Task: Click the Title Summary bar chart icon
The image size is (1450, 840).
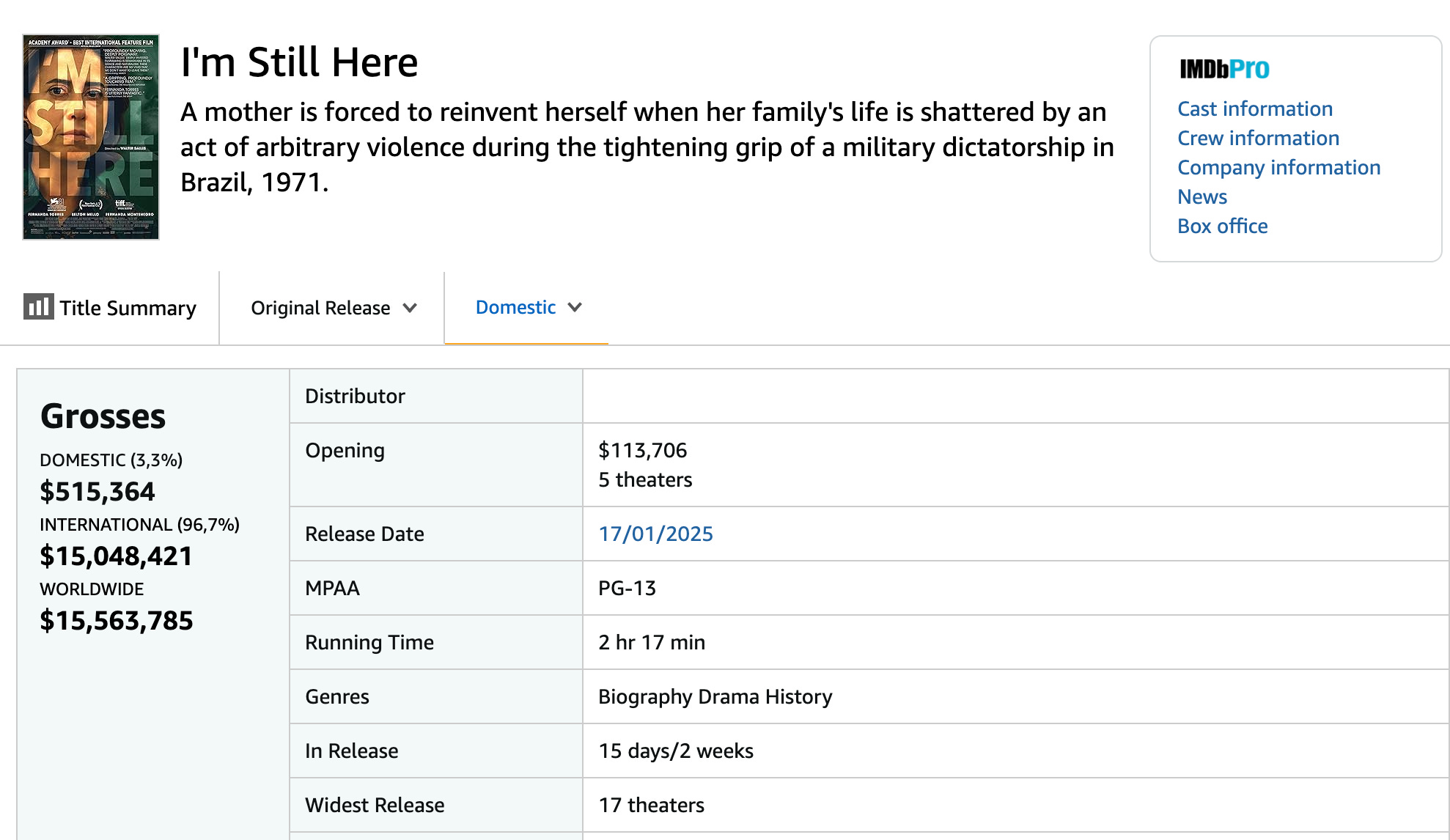Action: 38,306
